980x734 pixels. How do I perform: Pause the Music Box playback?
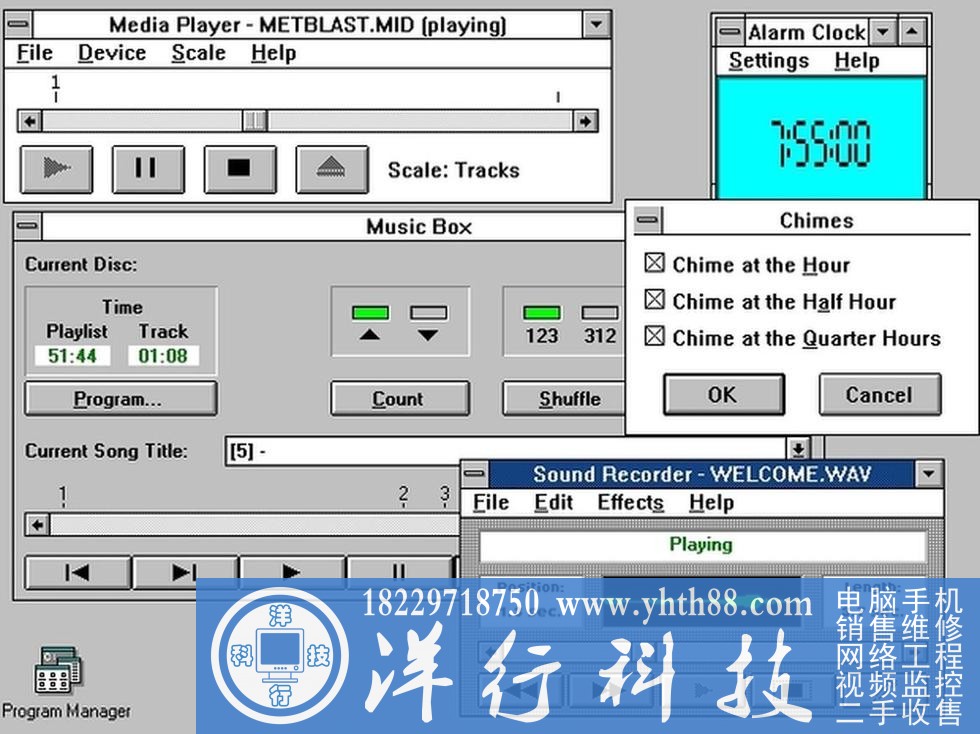tap(400, 572)
